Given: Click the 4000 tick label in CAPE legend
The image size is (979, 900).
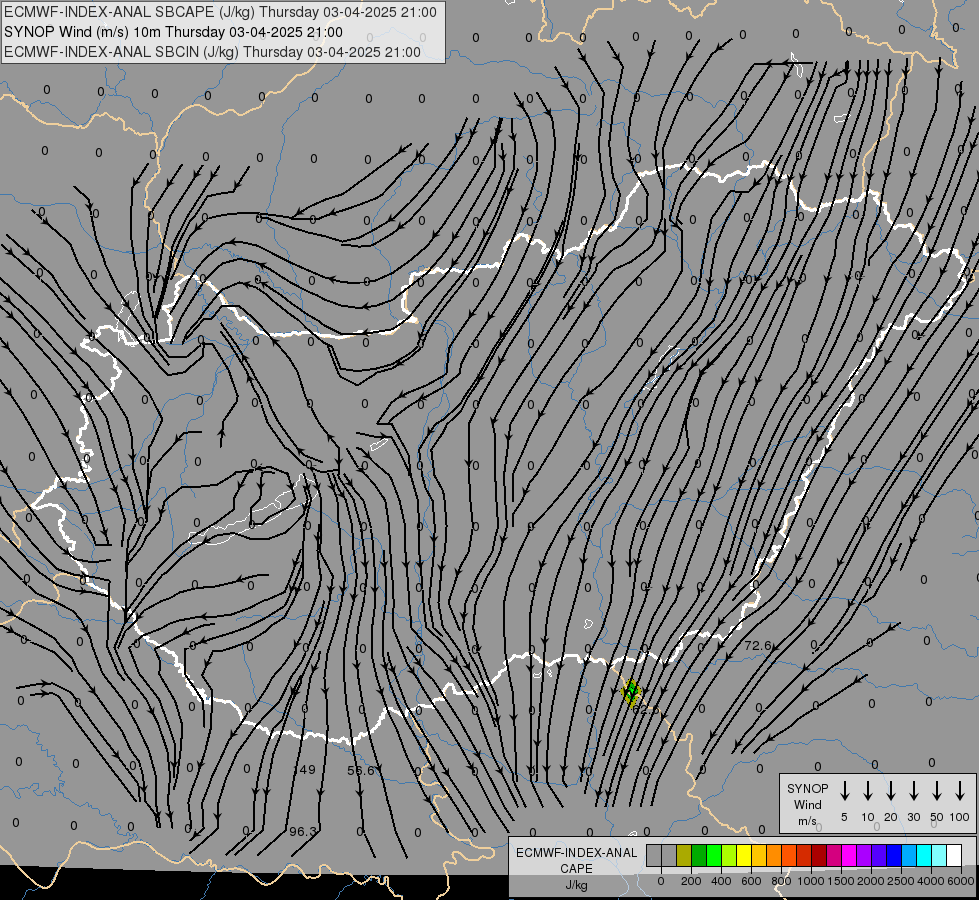Looking at the screenshot, I should [931, 881].
